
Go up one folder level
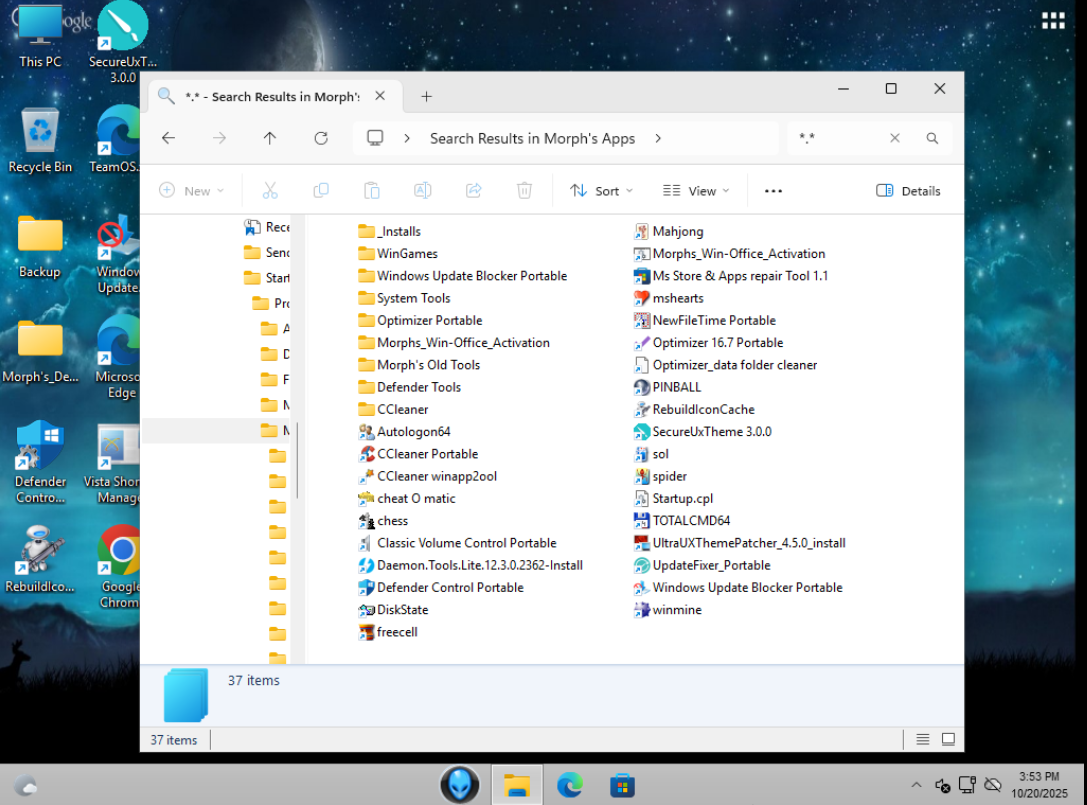(x=270, y=139)
